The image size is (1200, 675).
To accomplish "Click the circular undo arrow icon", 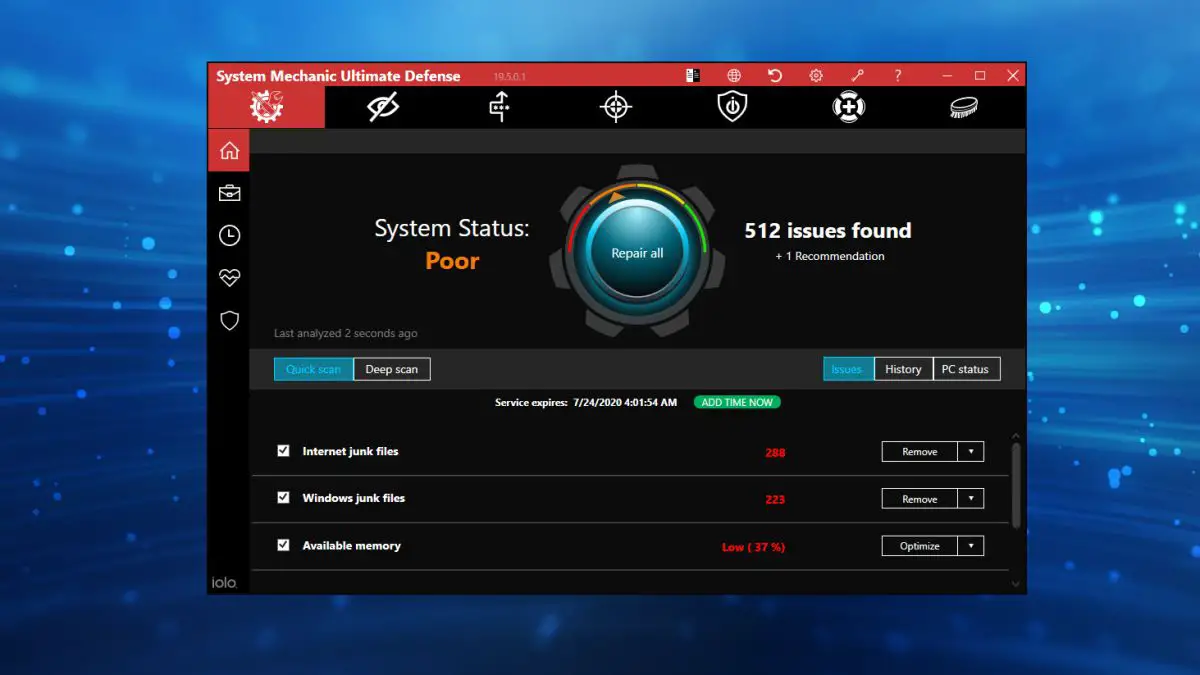I will (x=775, y=75).
